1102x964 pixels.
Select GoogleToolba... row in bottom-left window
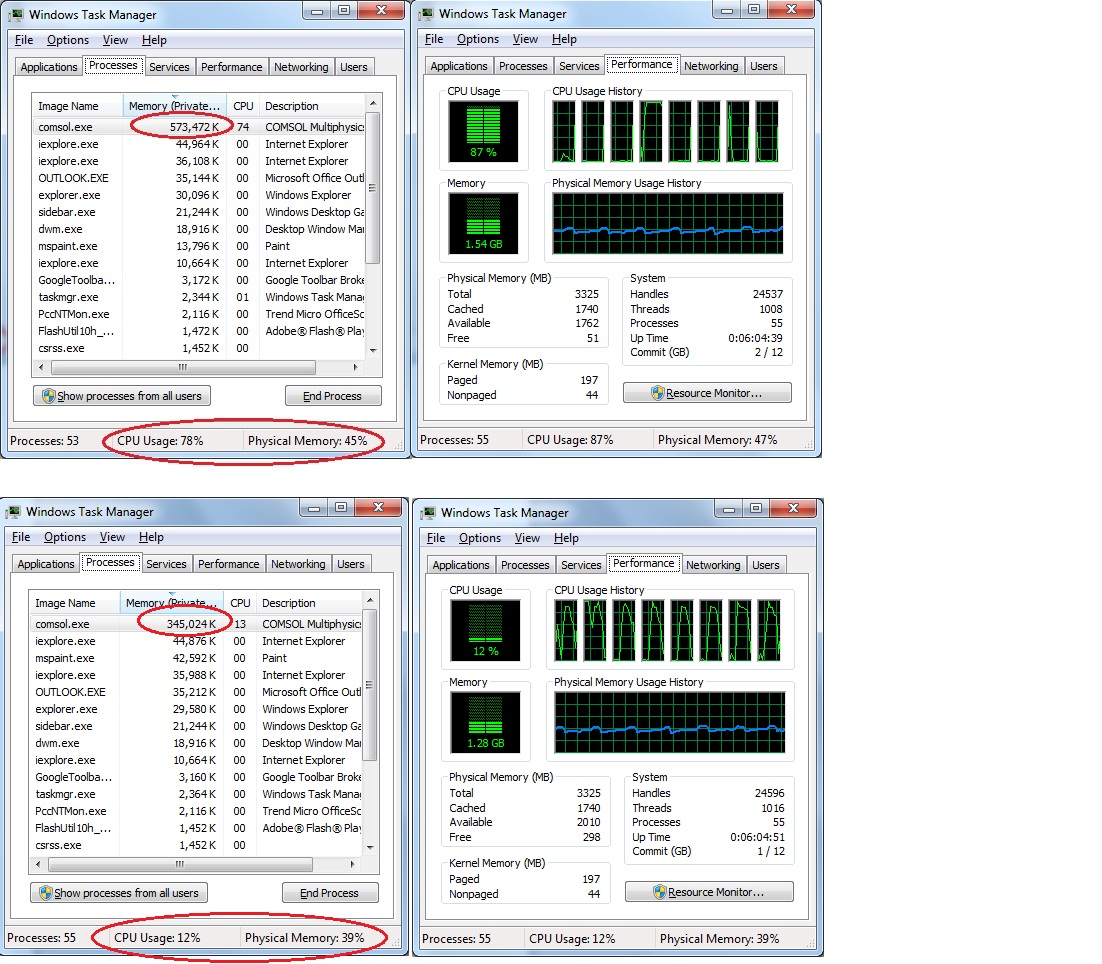tap(196, 777)
